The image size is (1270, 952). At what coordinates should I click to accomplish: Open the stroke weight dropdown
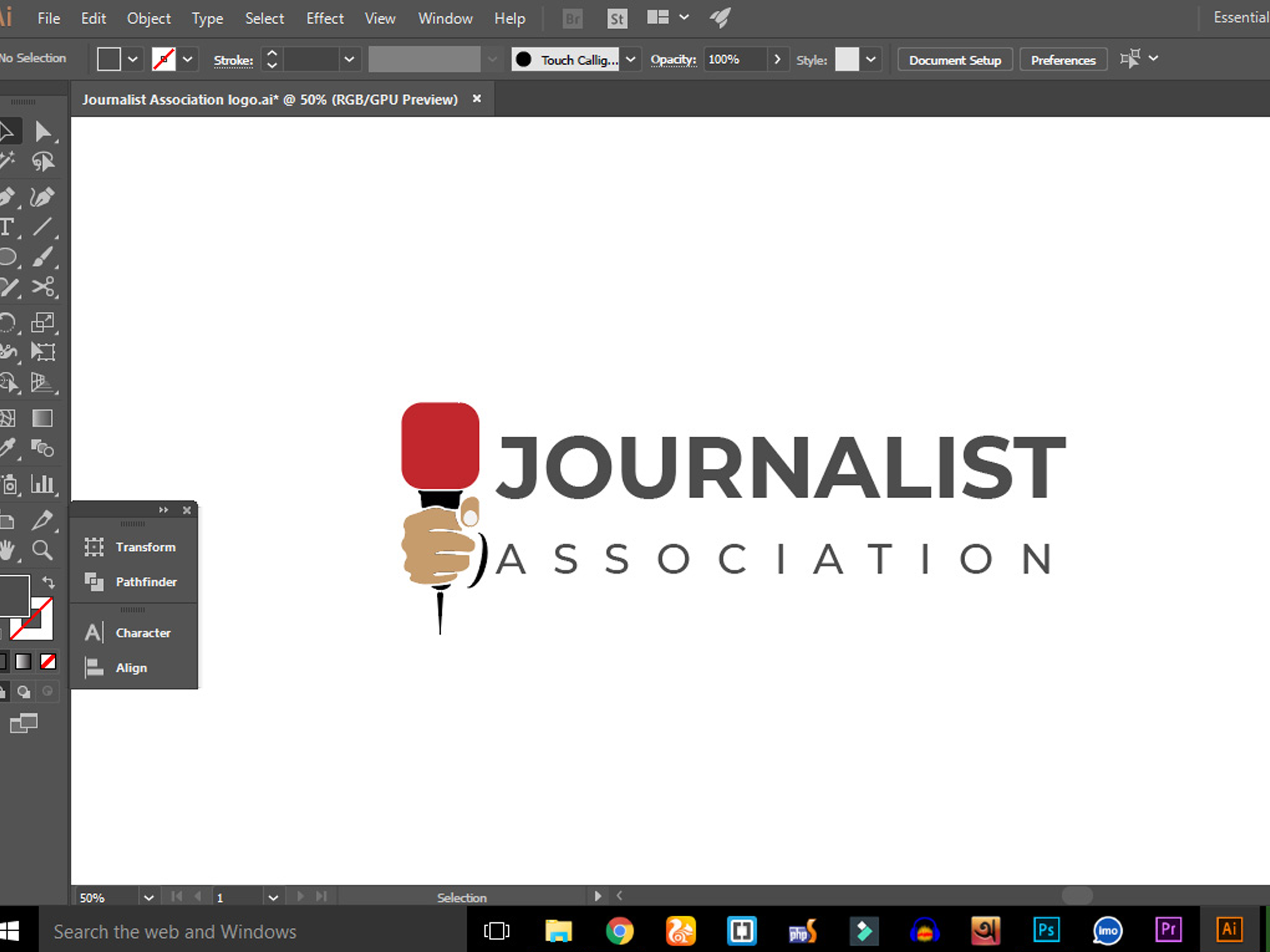(349, 60)
